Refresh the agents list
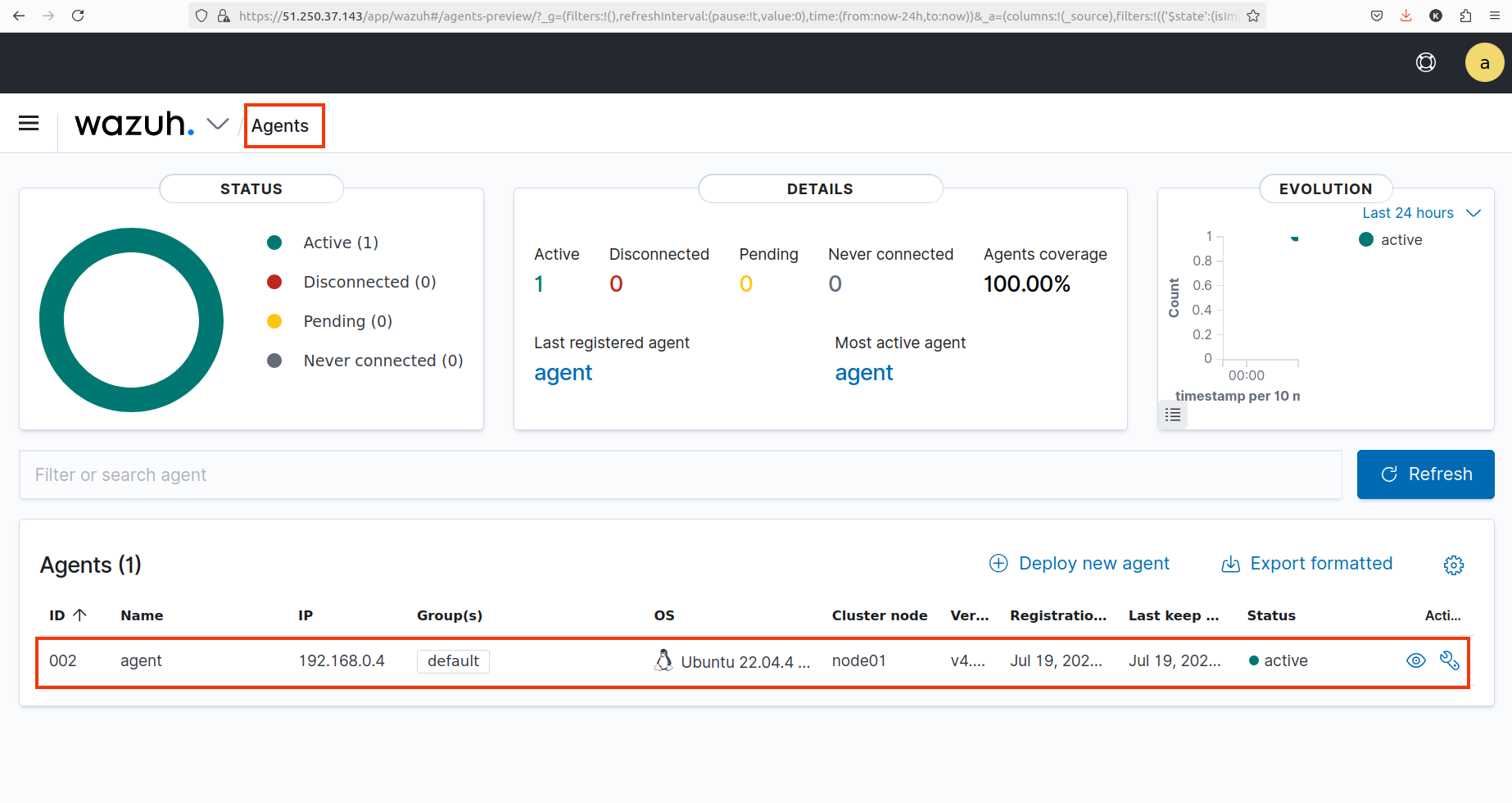The width and height of the screenshot is (1512, 803). point(1425,474)
